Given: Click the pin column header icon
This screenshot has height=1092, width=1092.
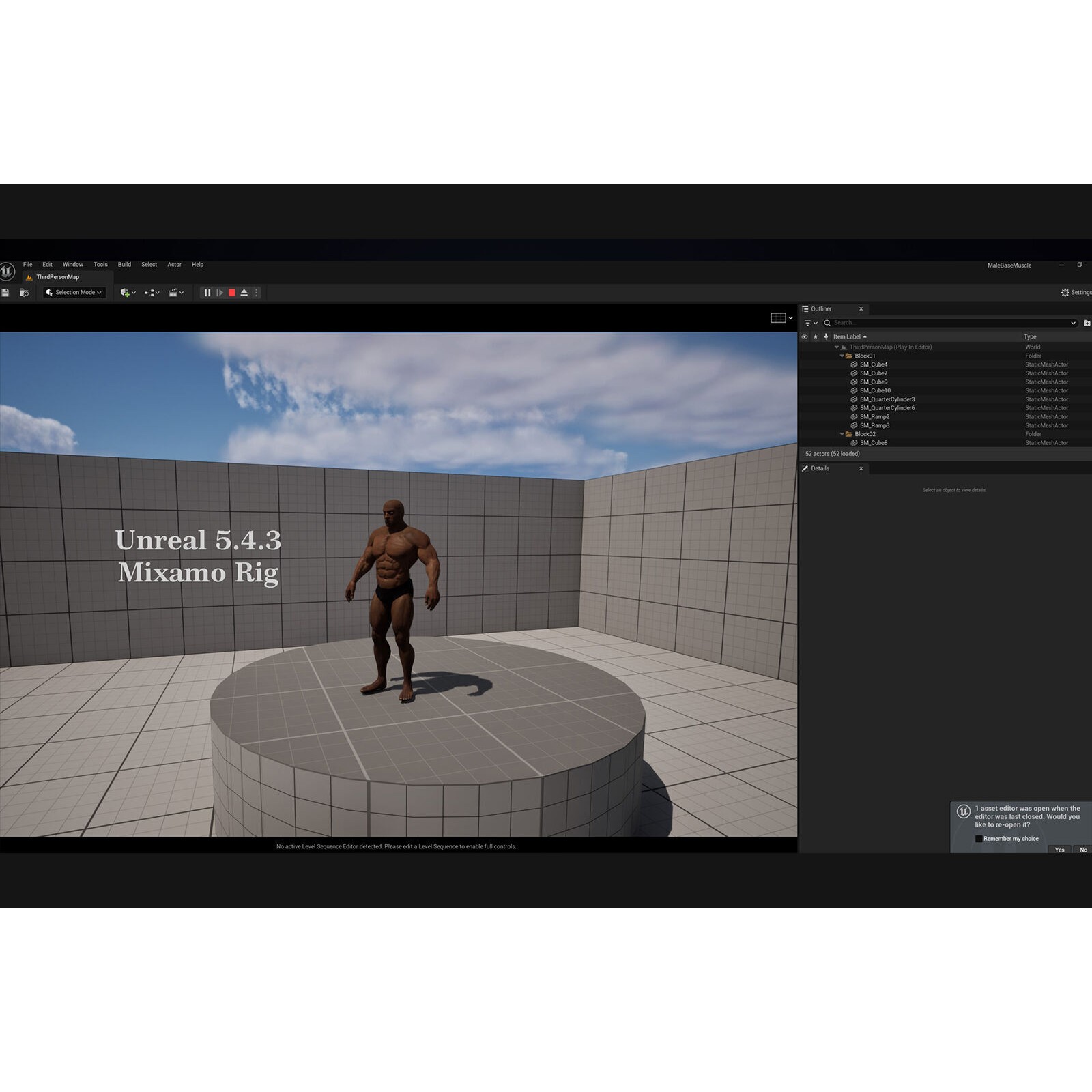Looking at the screenshot, I should click(x=826, y=336).
